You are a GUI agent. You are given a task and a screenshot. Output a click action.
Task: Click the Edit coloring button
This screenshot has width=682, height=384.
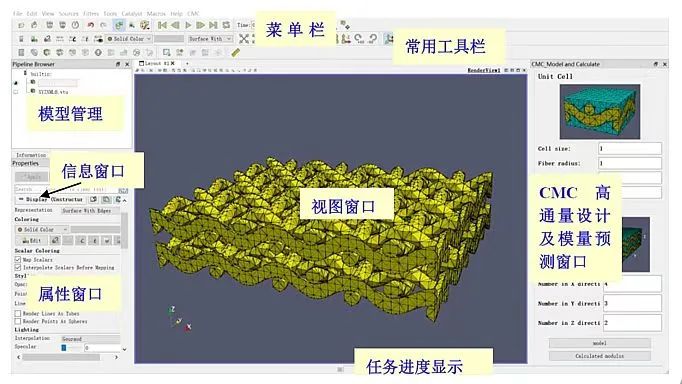(32, 240)
